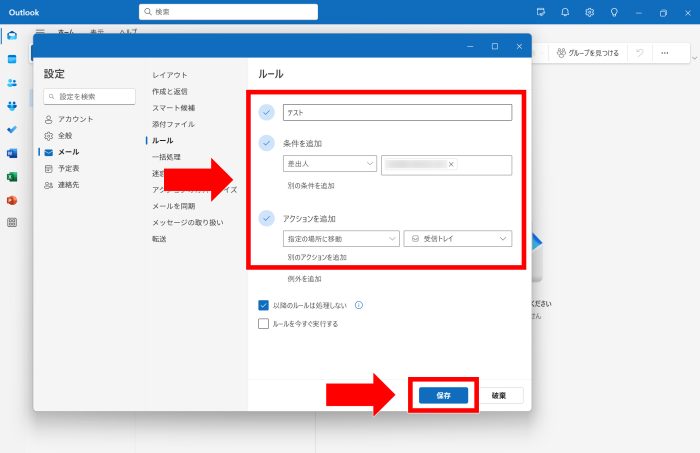Uncheck 以降のルールは処理しない checkbox
700x453 pixels.
[264, 306]
